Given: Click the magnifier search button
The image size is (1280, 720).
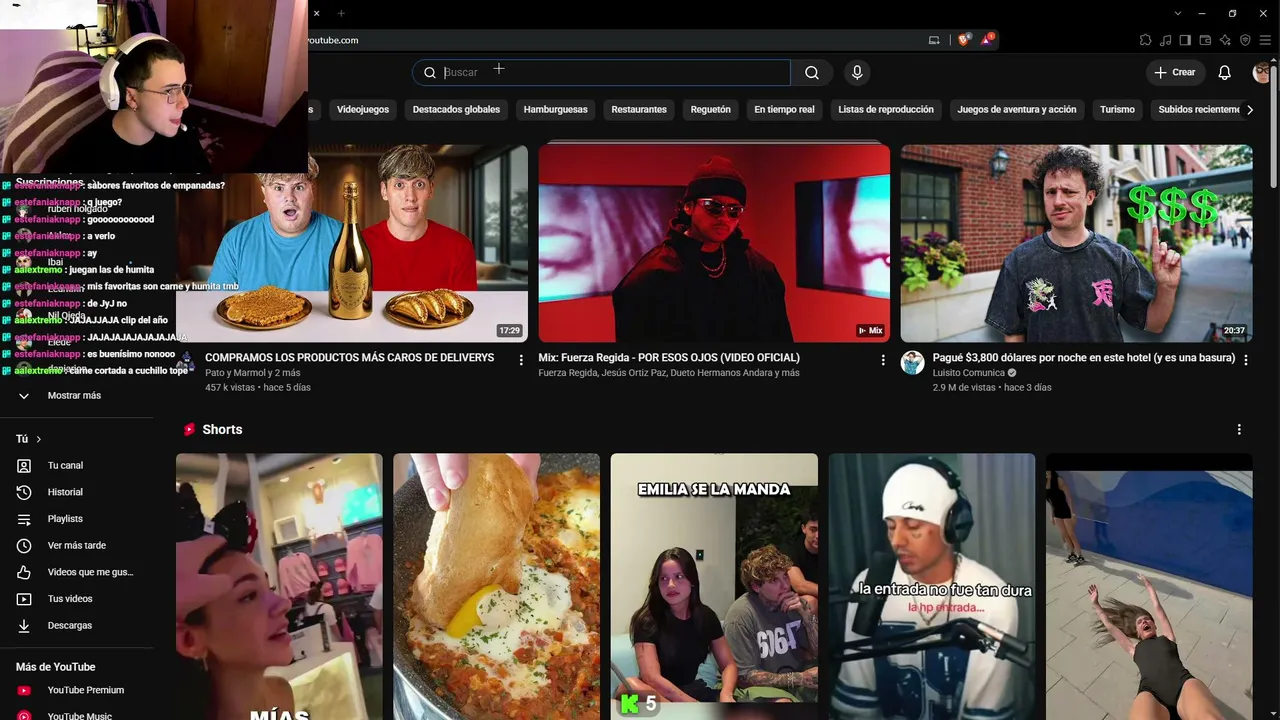Looking at the screenshot, I should 812,72.
